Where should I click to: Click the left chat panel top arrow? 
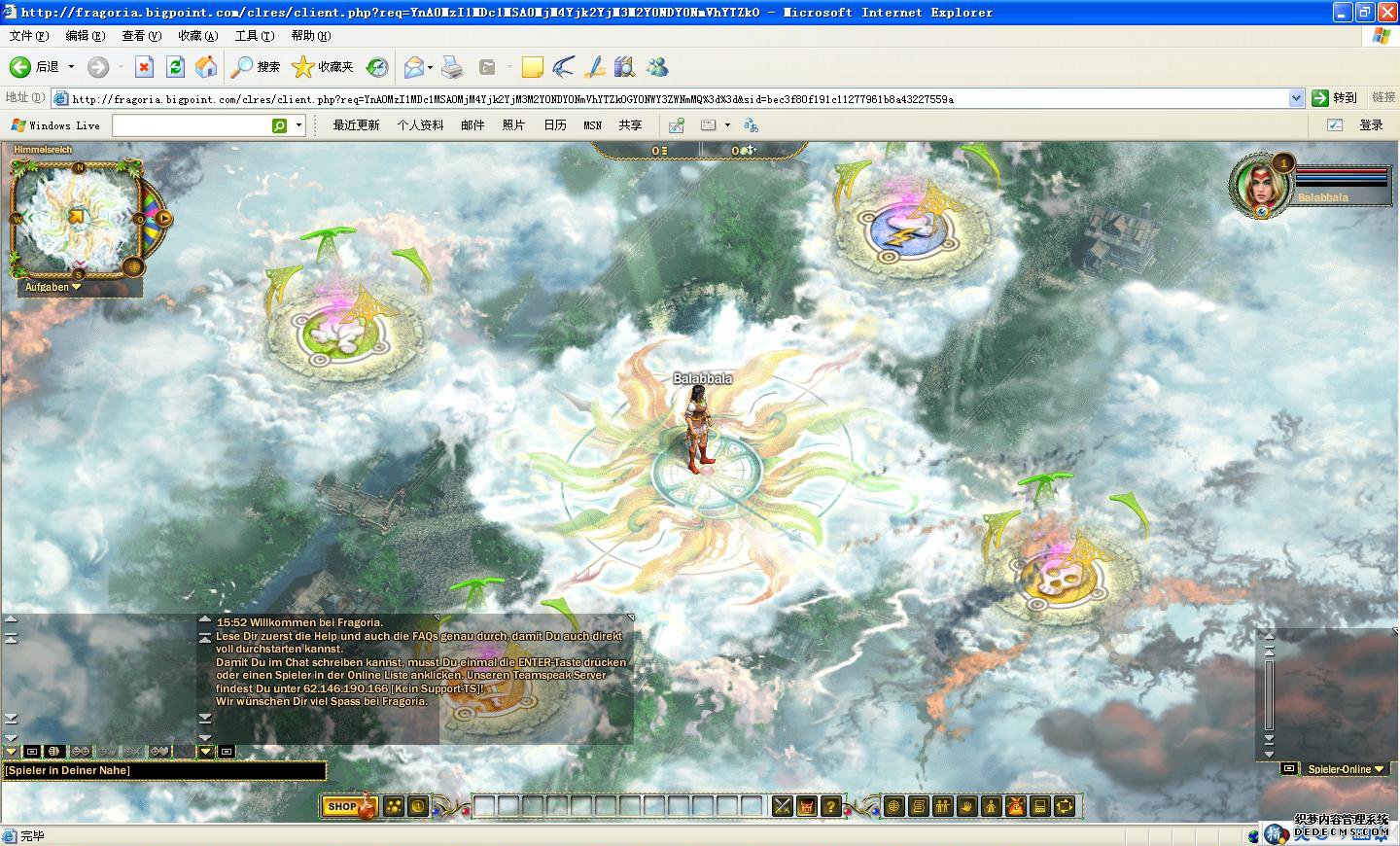click(x=11, y=619)
